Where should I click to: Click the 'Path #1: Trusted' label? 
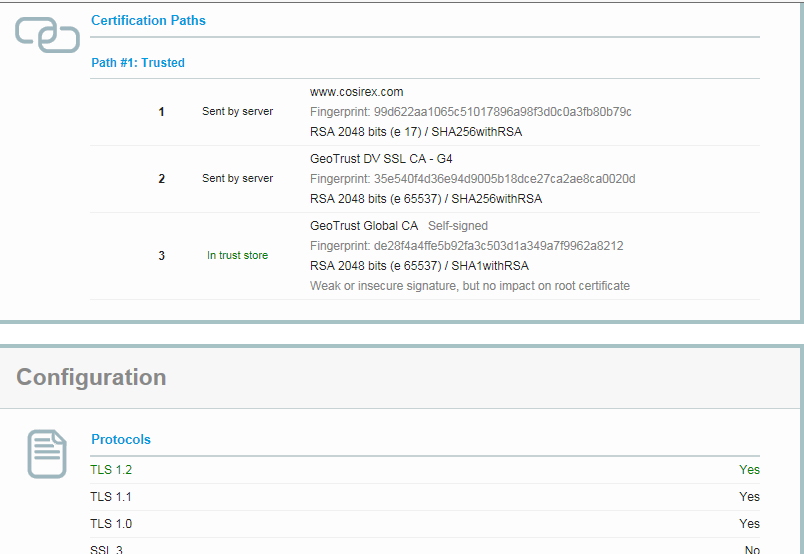(x=138, y=63)
